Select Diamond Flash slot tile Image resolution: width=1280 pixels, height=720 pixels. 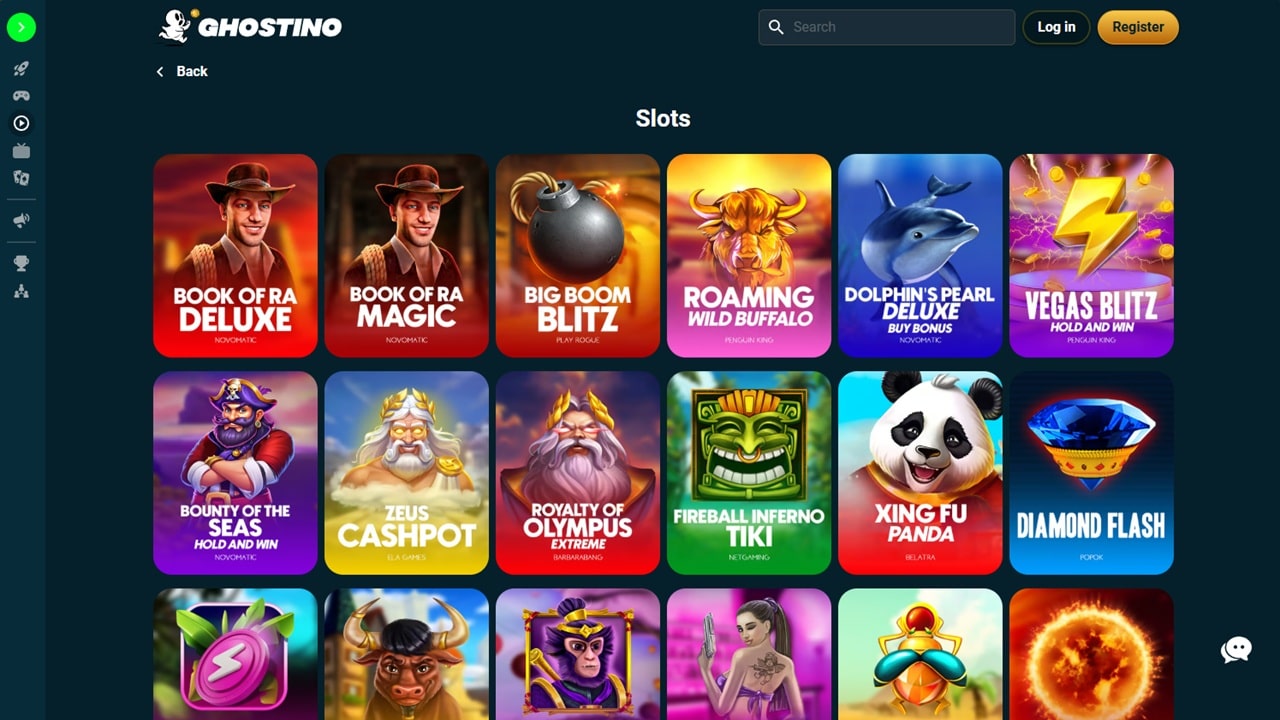[1092, 473]
